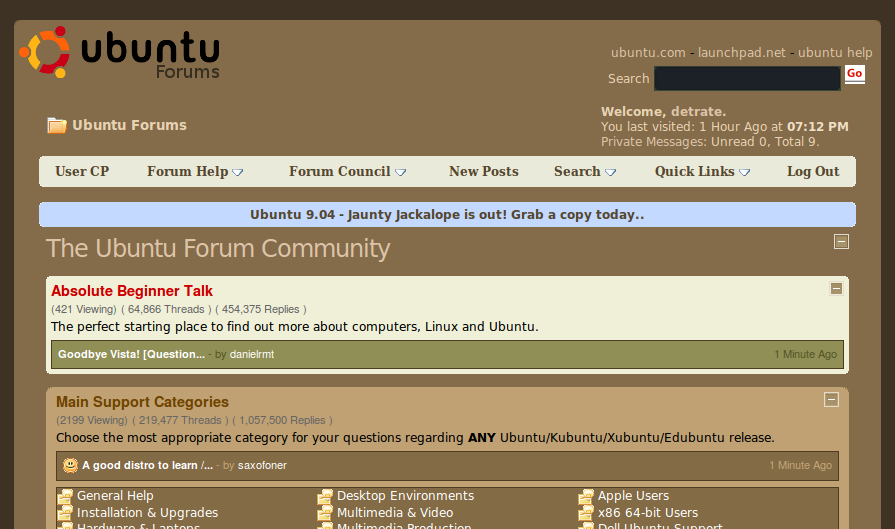Click the folder icon next to Desktop Environments

(325, 496)
